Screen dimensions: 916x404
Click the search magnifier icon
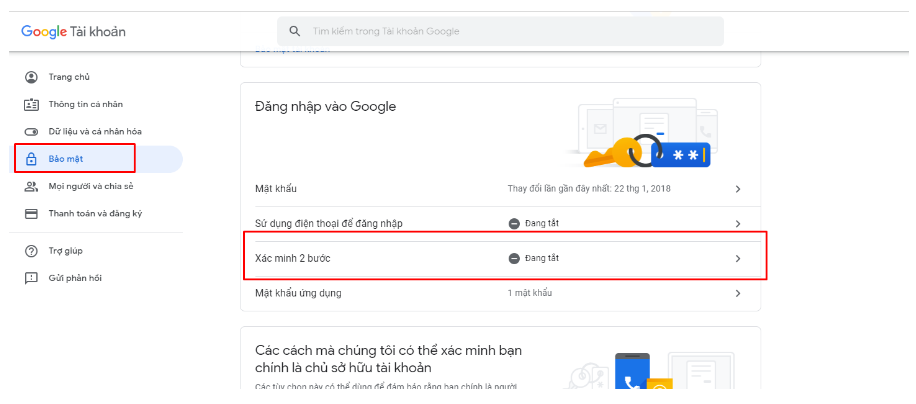(x=295, y=31)
